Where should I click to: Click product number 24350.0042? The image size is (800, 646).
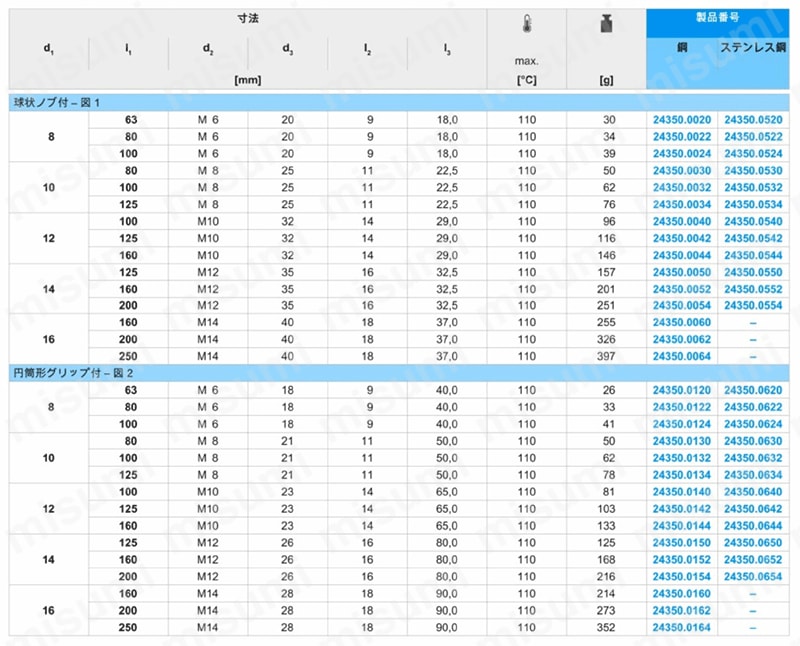point(682,238)
